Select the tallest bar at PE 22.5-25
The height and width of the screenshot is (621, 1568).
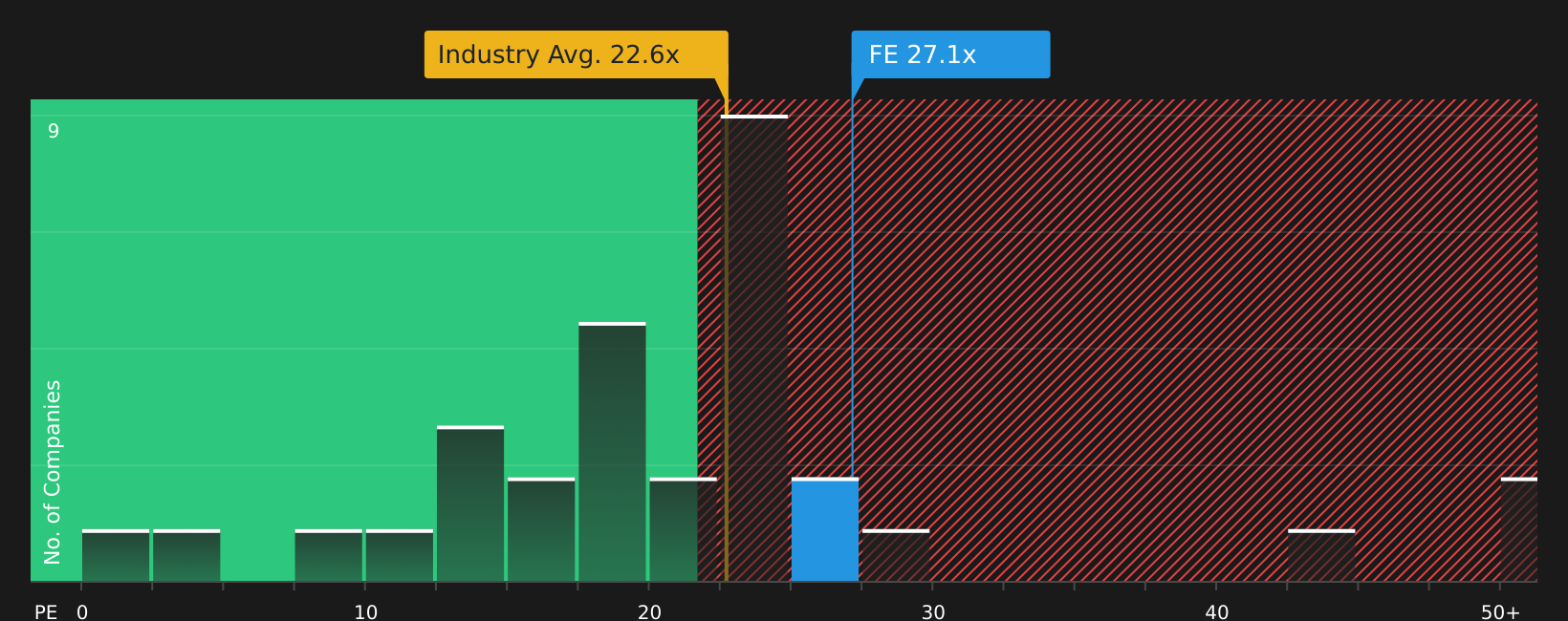coord(754,348)
